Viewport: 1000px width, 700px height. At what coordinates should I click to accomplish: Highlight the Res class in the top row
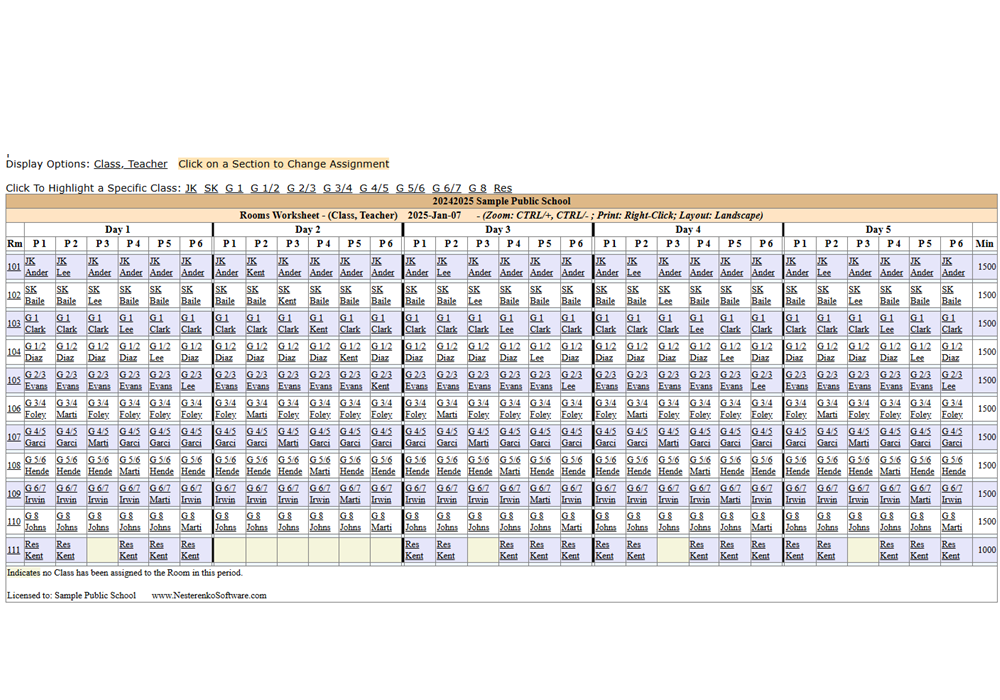(x=502, y=188)
